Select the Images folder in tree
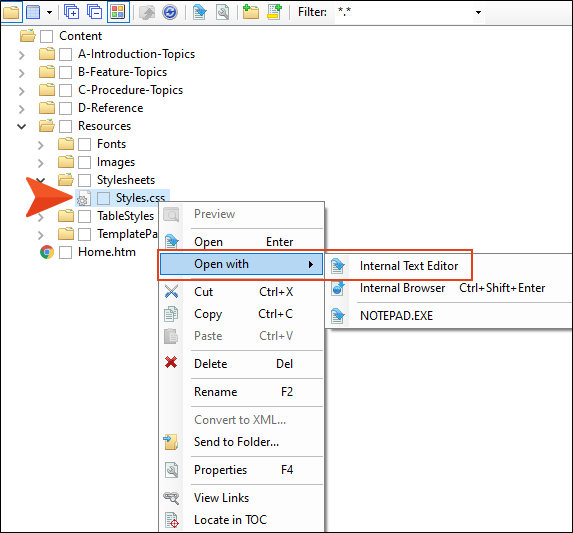This screenshot has width=573, height=533. pos(116,162)
